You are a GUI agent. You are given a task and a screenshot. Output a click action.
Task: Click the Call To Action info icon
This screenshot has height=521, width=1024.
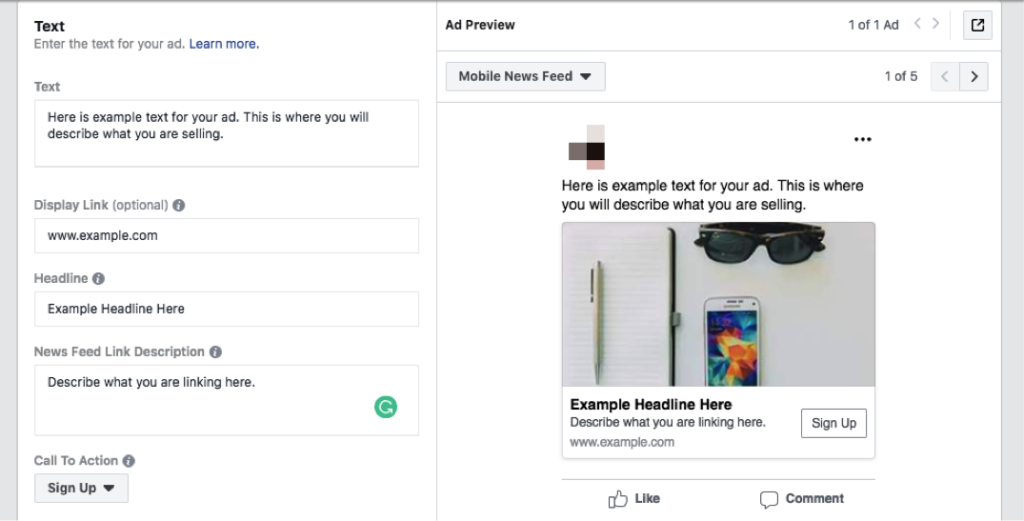coord(129,461)
